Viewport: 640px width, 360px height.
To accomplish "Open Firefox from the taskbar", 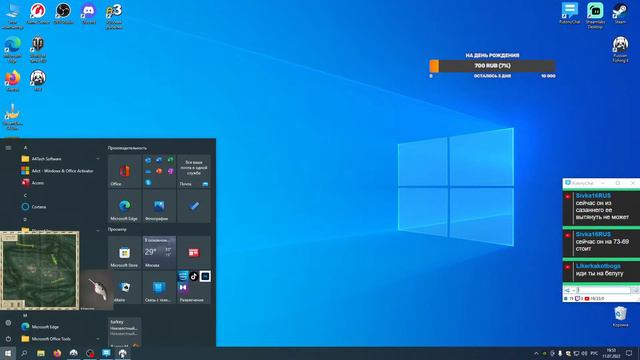I will (x=57, y=353).
